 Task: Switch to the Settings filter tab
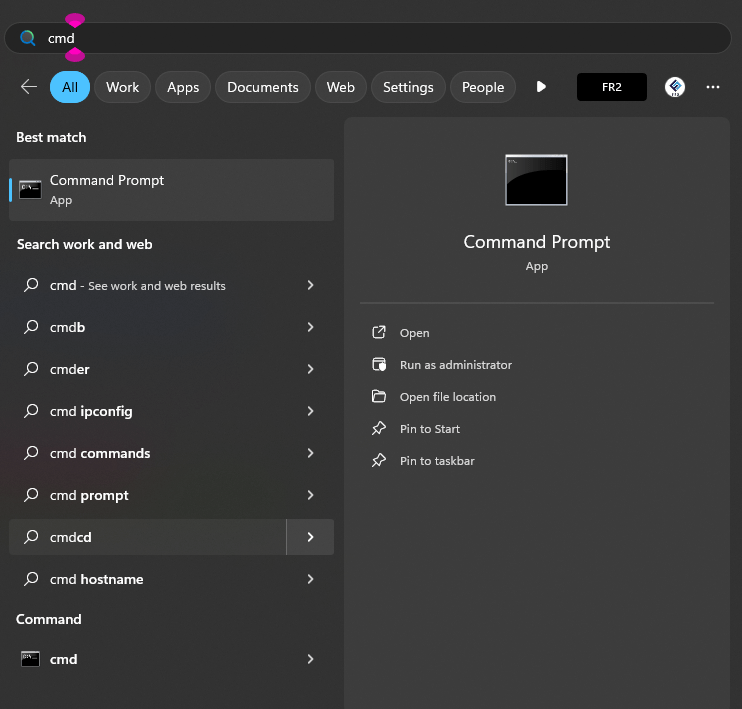click(408, 87)
